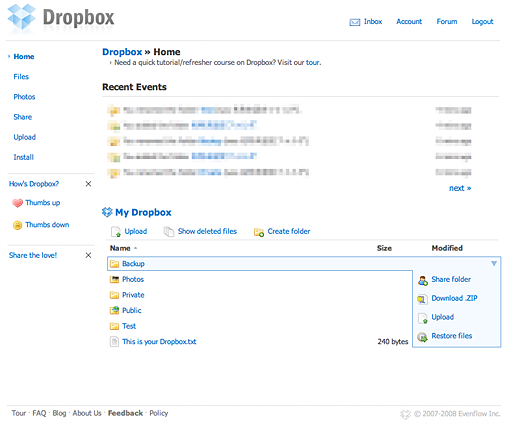The image size is (511, 426).
Task: Click the Download .ZIP icon
Action: (x=422, y=299)
